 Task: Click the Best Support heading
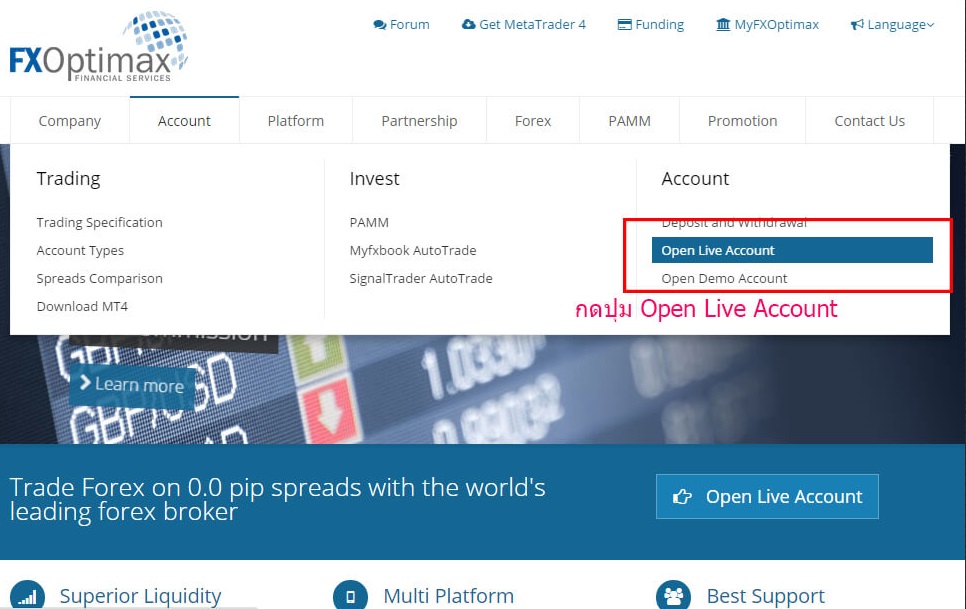click(766, 596)
